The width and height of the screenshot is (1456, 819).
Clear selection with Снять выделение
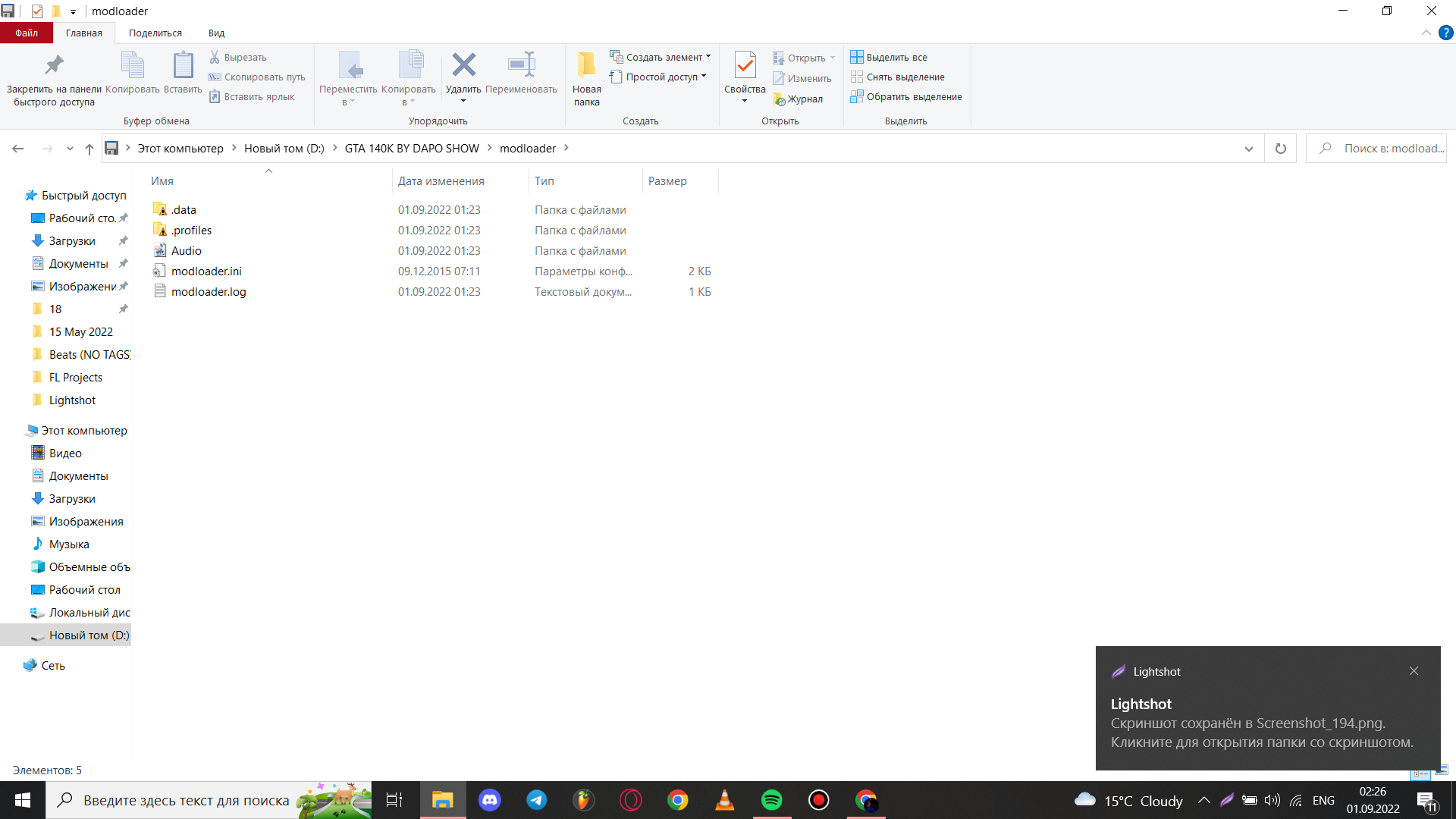pyautogui.click(x=898, y=77)
